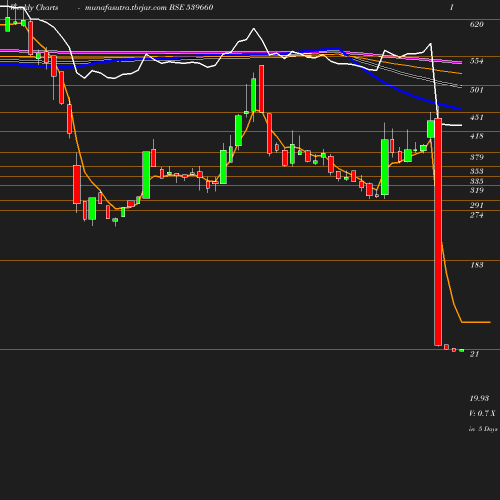500x500 pixels.
Task: Click the 554 price level label
Action: [x=476, y=61]
